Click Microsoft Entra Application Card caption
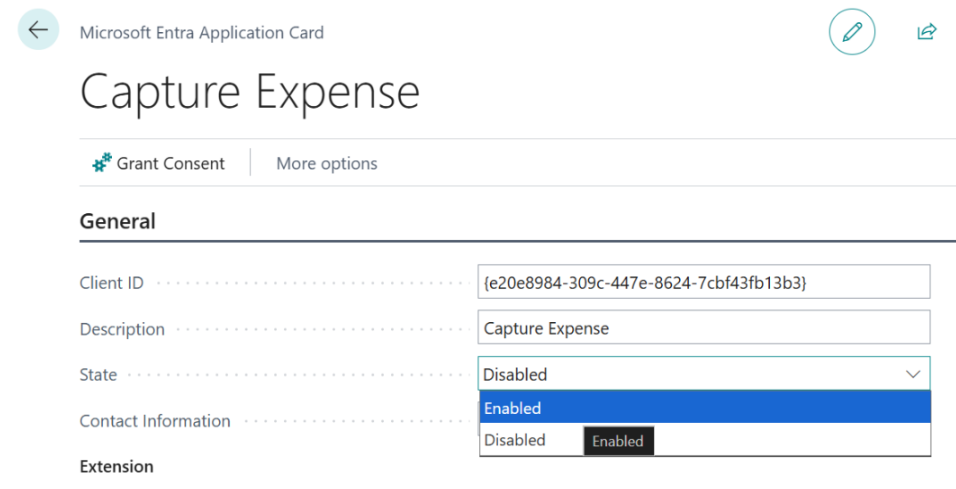This screenshot has height=489, width=956. click(202, 32)
